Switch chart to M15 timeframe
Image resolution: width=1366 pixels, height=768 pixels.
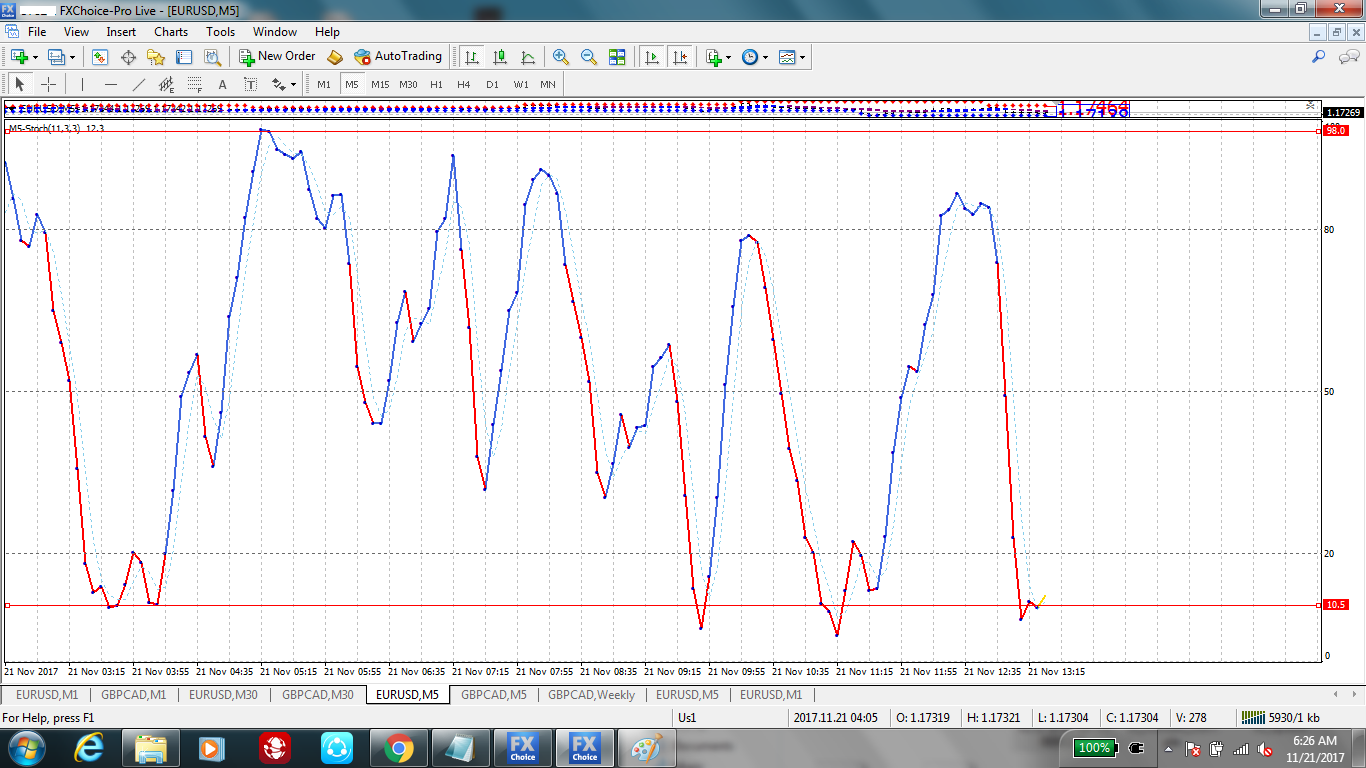pos(380,85)
